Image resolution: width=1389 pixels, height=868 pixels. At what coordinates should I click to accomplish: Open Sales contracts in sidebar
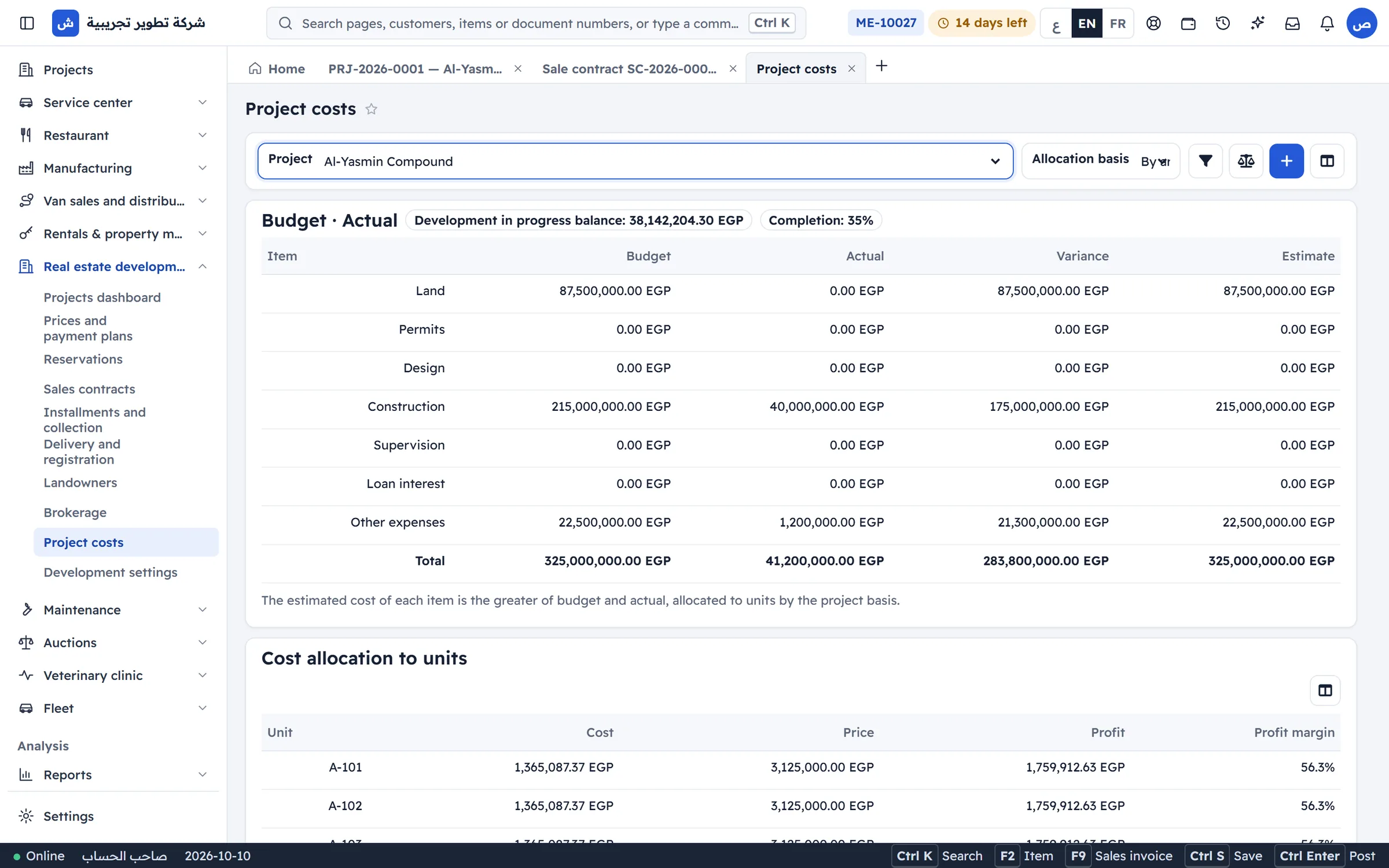pyautogui.click(x=90, y=389)
